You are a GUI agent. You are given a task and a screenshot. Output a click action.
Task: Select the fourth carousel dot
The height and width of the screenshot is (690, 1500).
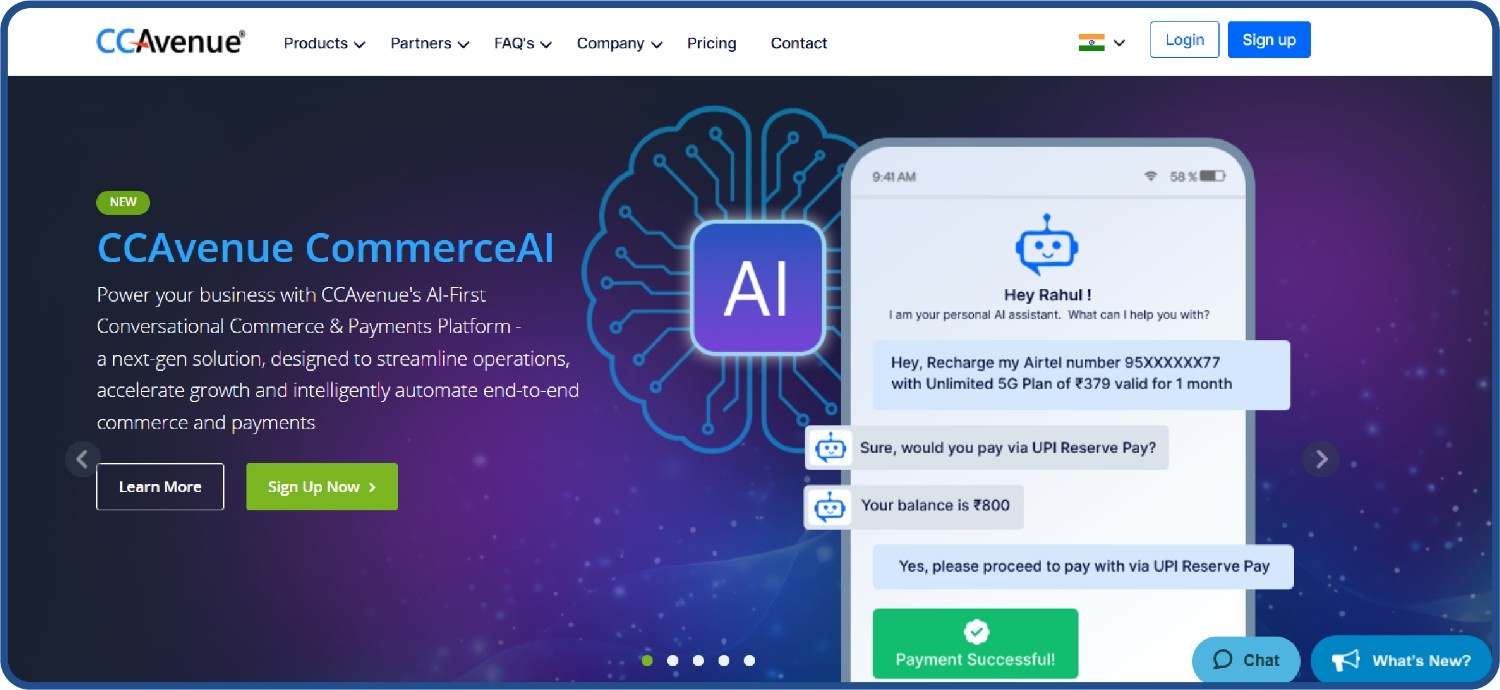click(x=724, y=660)
